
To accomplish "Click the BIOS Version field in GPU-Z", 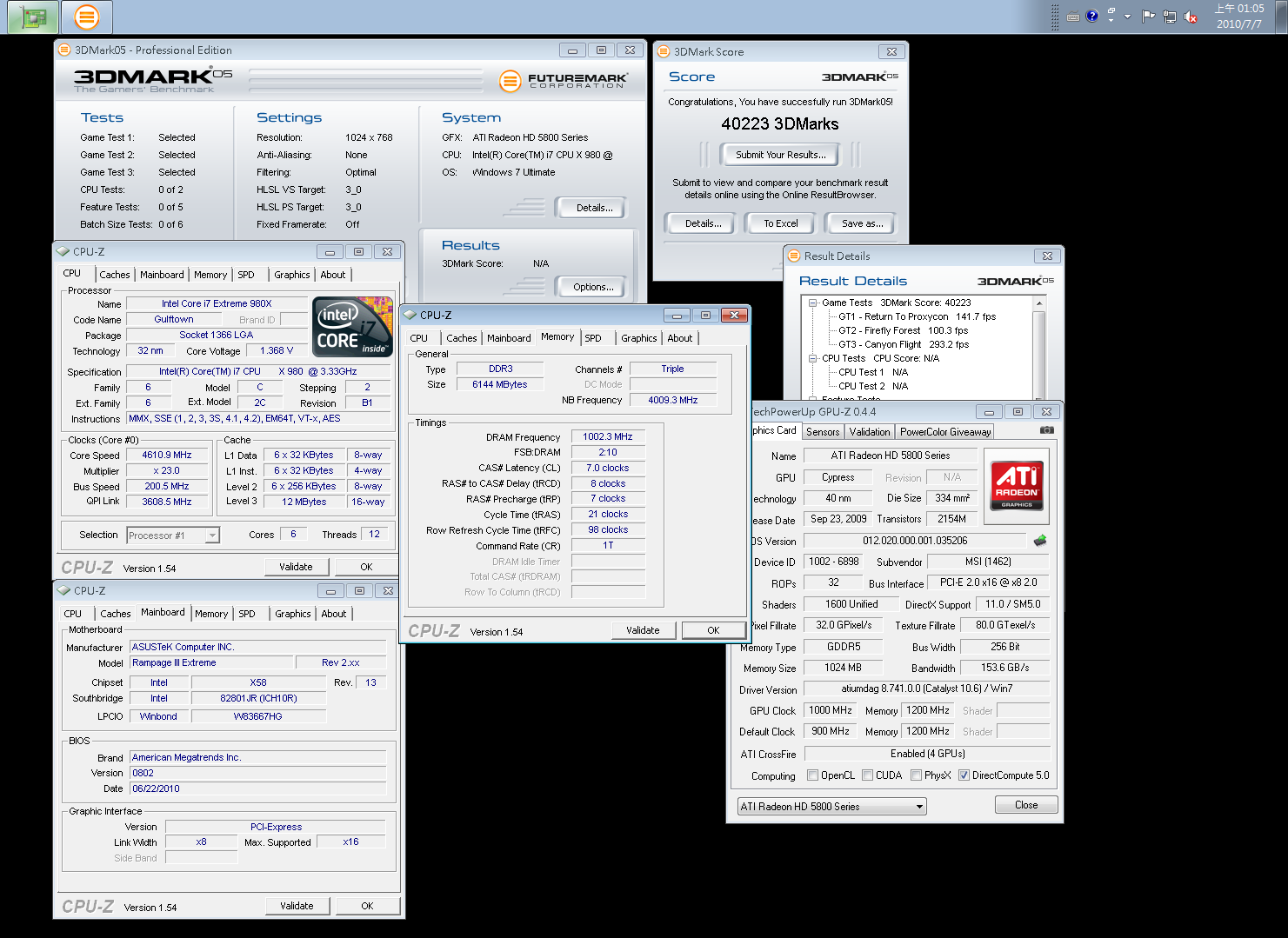I will click(914, 541).
